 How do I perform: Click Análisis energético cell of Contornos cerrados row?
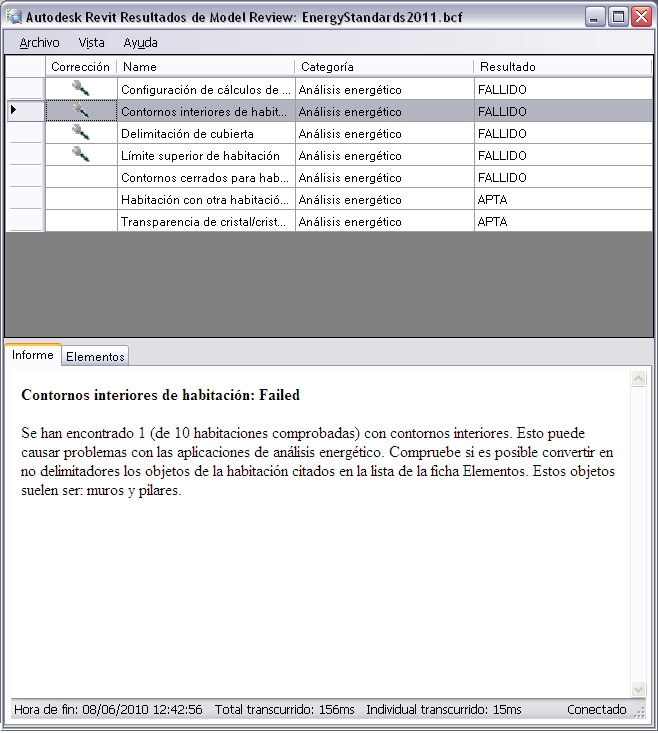[384, 178]
